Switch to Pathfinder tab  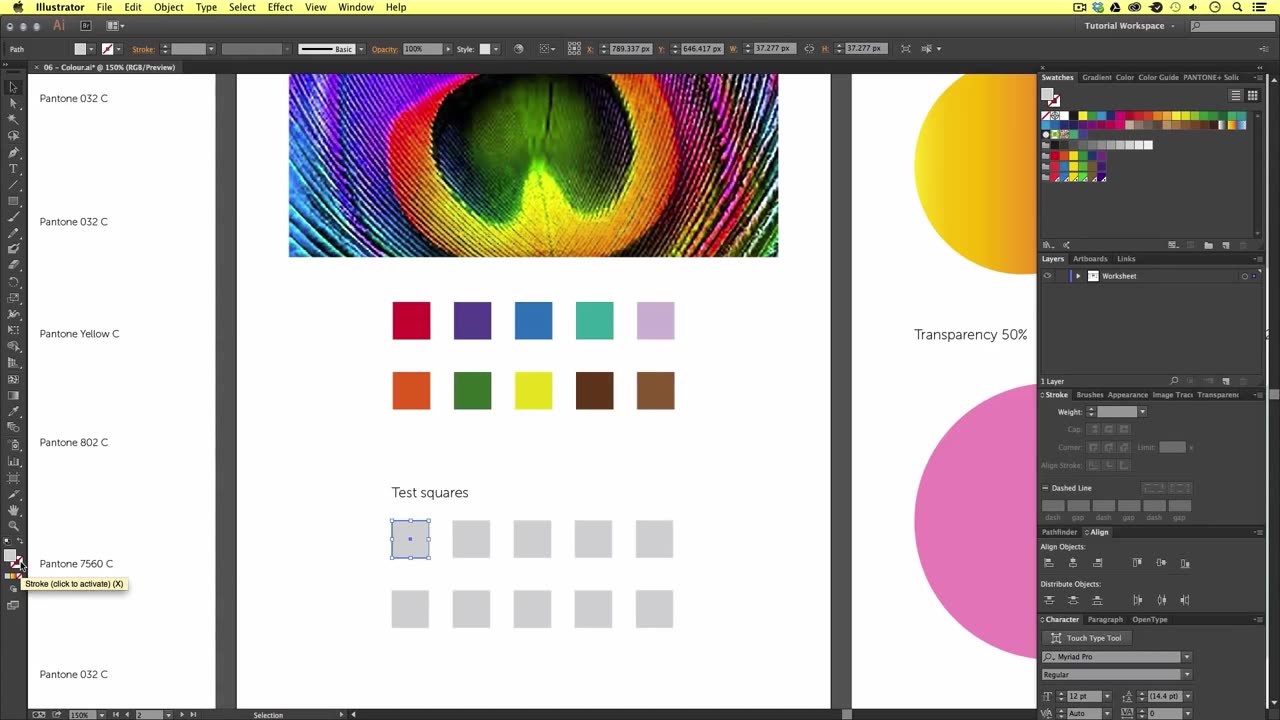(1059, 532)
